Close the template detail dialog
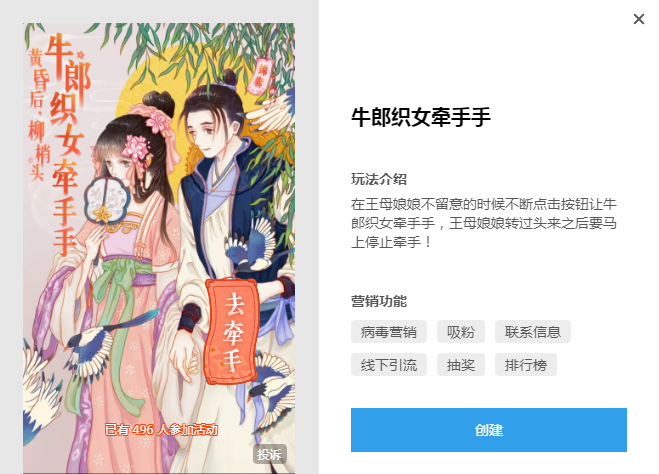659x474 pixels. pyautogui.click(x=638, y=19)
